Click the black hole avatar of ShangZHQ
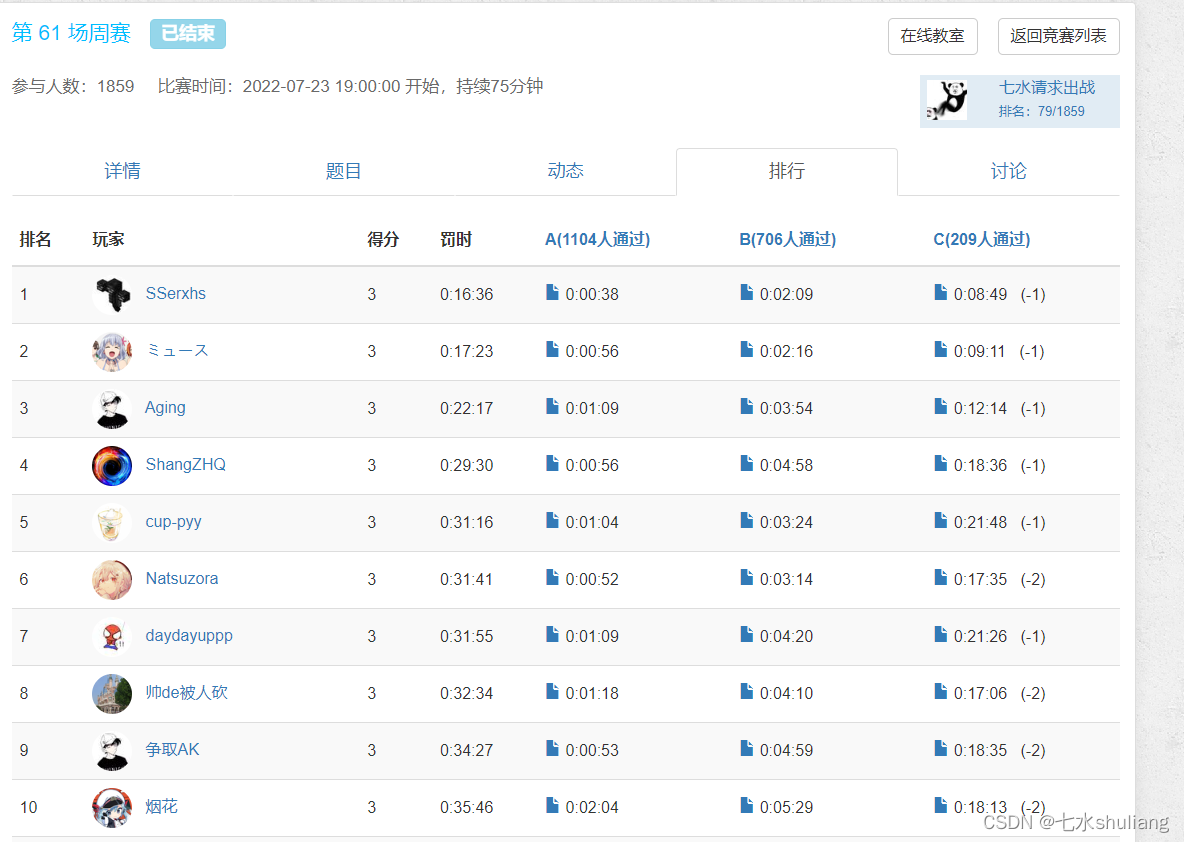The height and width of the screenshot is (842, 1184). pos(112,465)
